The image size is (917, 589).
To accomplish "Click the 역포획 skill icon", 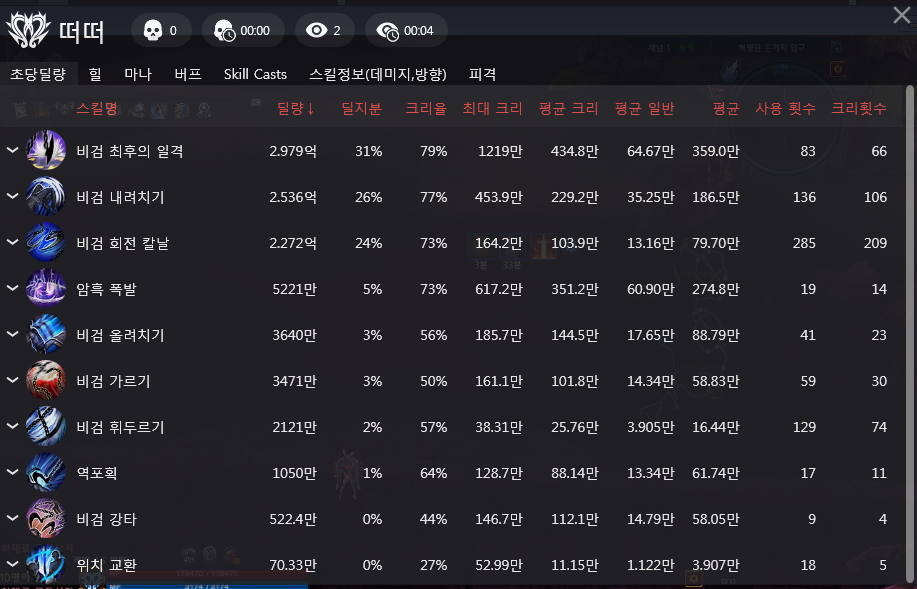I will [46, 473].
